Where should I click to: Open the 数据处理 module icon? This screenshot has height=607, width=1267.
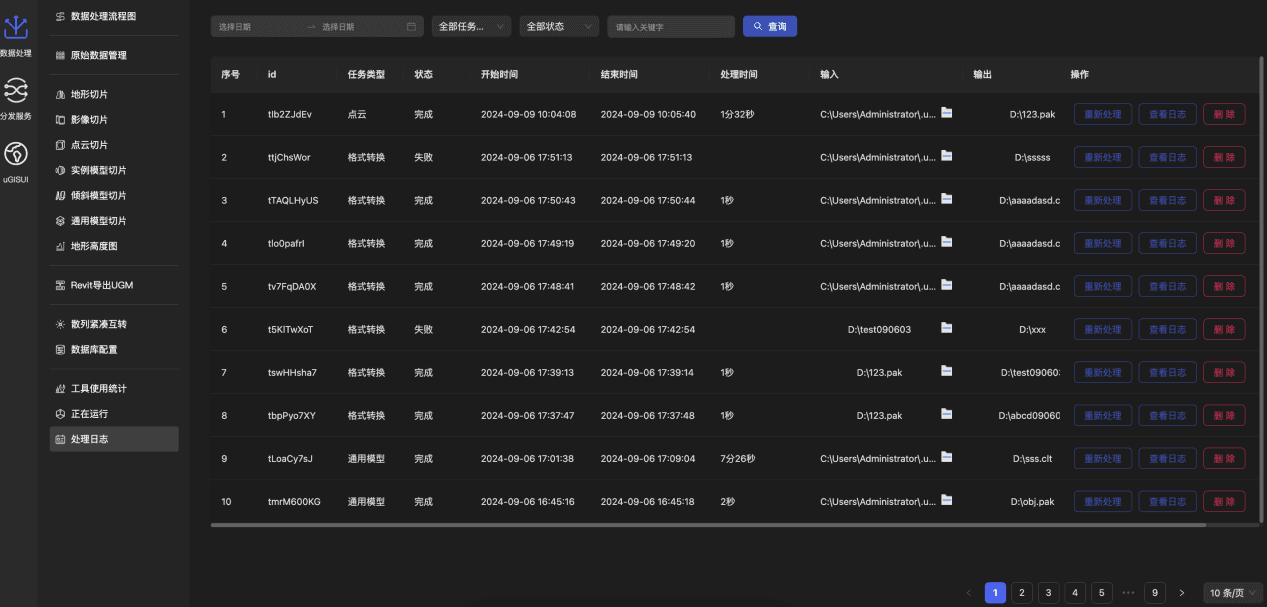[x=16, y=30]
